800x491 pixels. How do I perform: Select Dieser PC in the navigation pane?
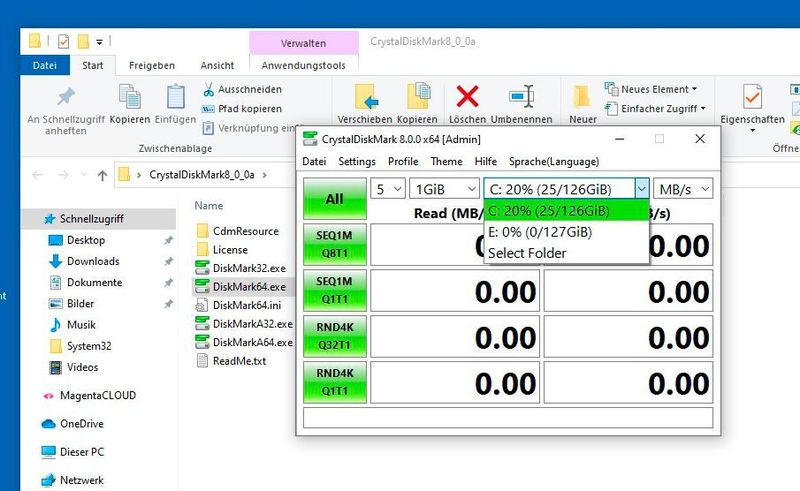point(82,452)
